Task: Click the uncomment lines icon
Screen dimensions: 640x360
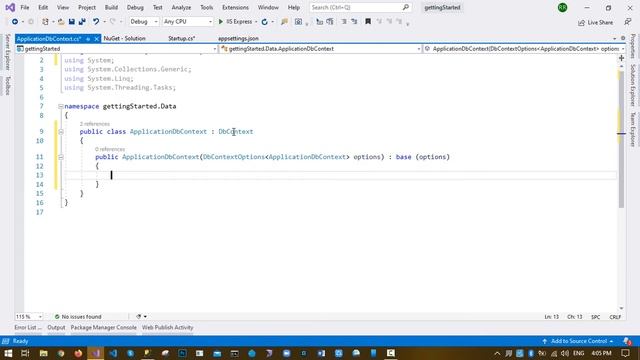Action: (x=354, y=22)
